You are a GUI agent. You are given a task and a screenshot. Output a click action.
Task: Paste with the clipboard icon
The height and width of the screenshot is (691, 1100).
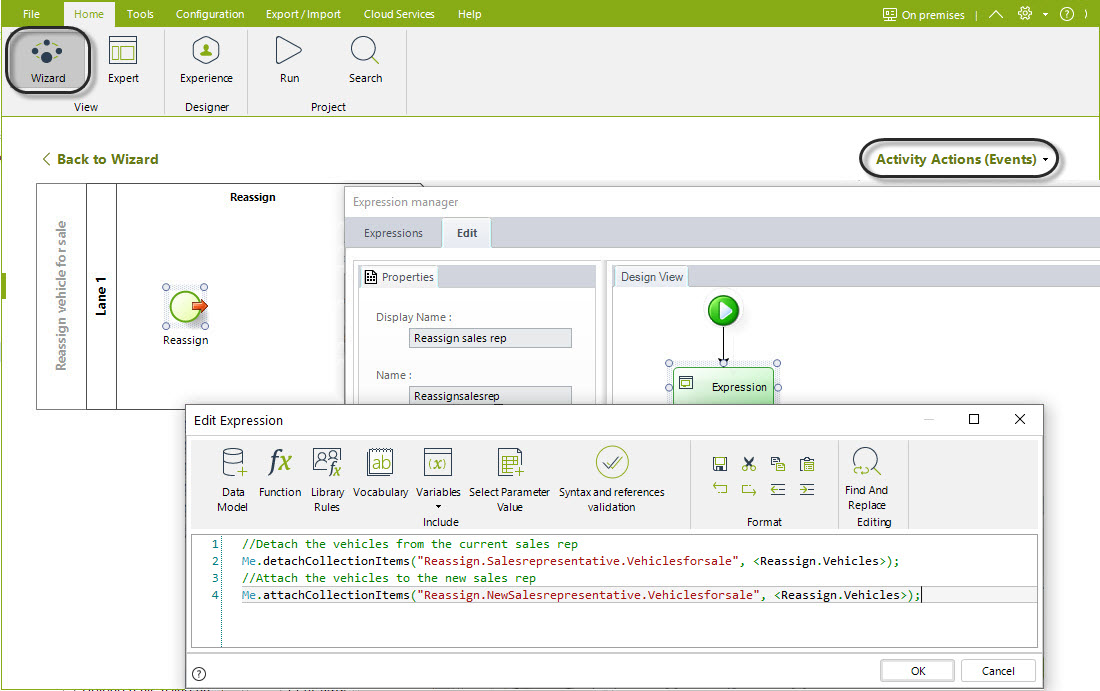pyautogui.click(x=807, y=464)
